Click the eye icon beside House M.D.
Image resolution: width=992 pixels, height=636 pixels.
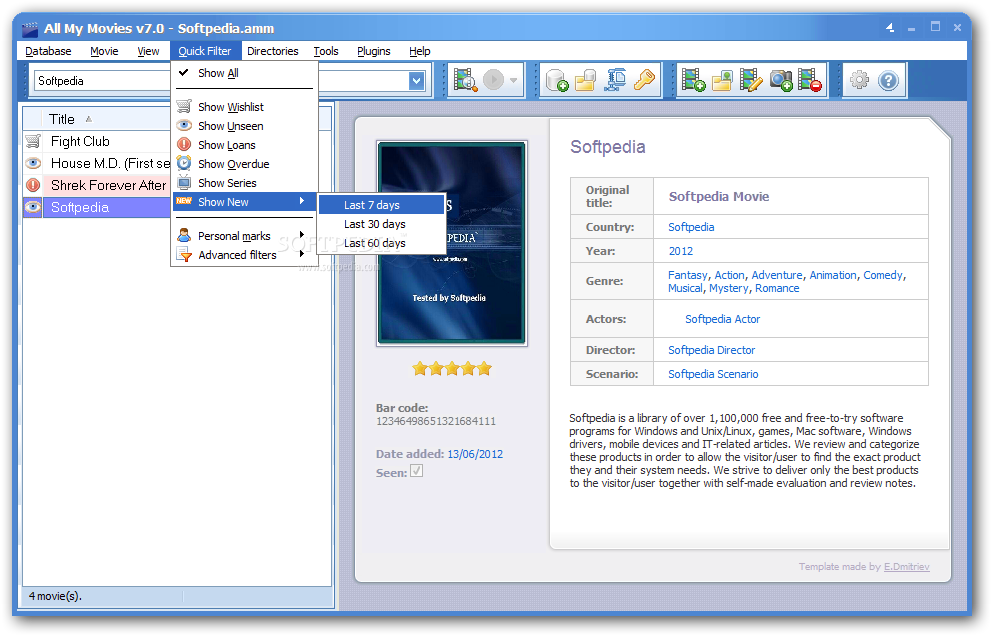point(33,163)
